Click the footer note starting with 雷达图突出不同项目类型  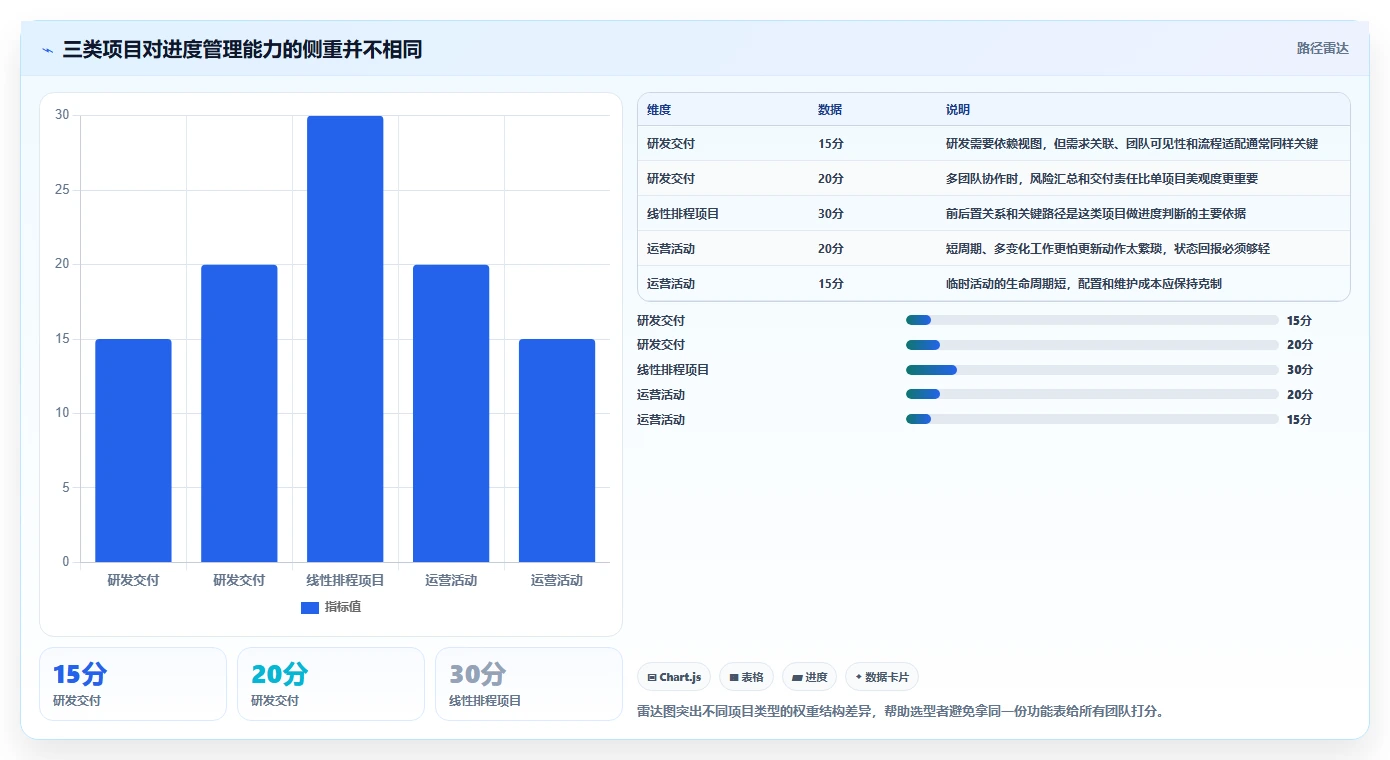901,712
